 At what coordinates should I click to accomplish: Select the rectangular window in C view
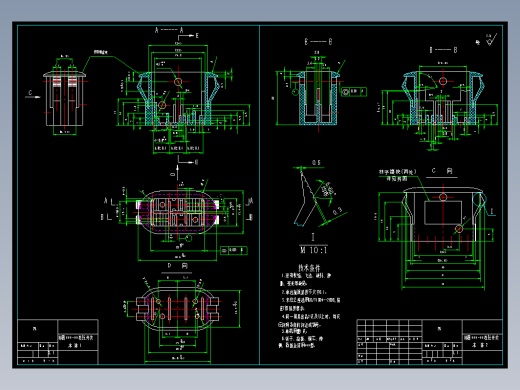pyautogui.click(x=443, y=213)
